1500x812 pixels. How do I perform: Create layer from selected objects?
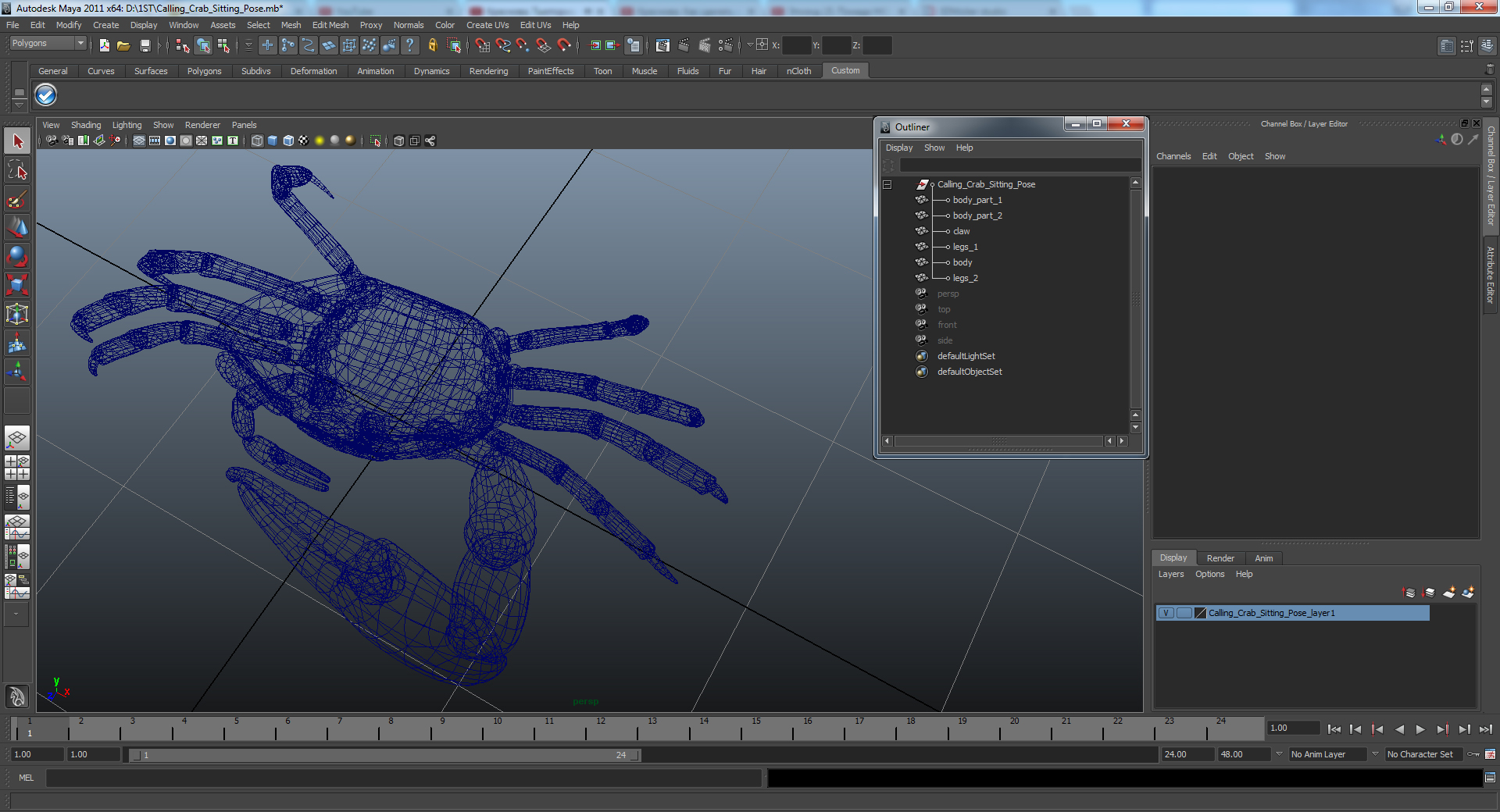pyautogui.click(x=1468, y=593)
